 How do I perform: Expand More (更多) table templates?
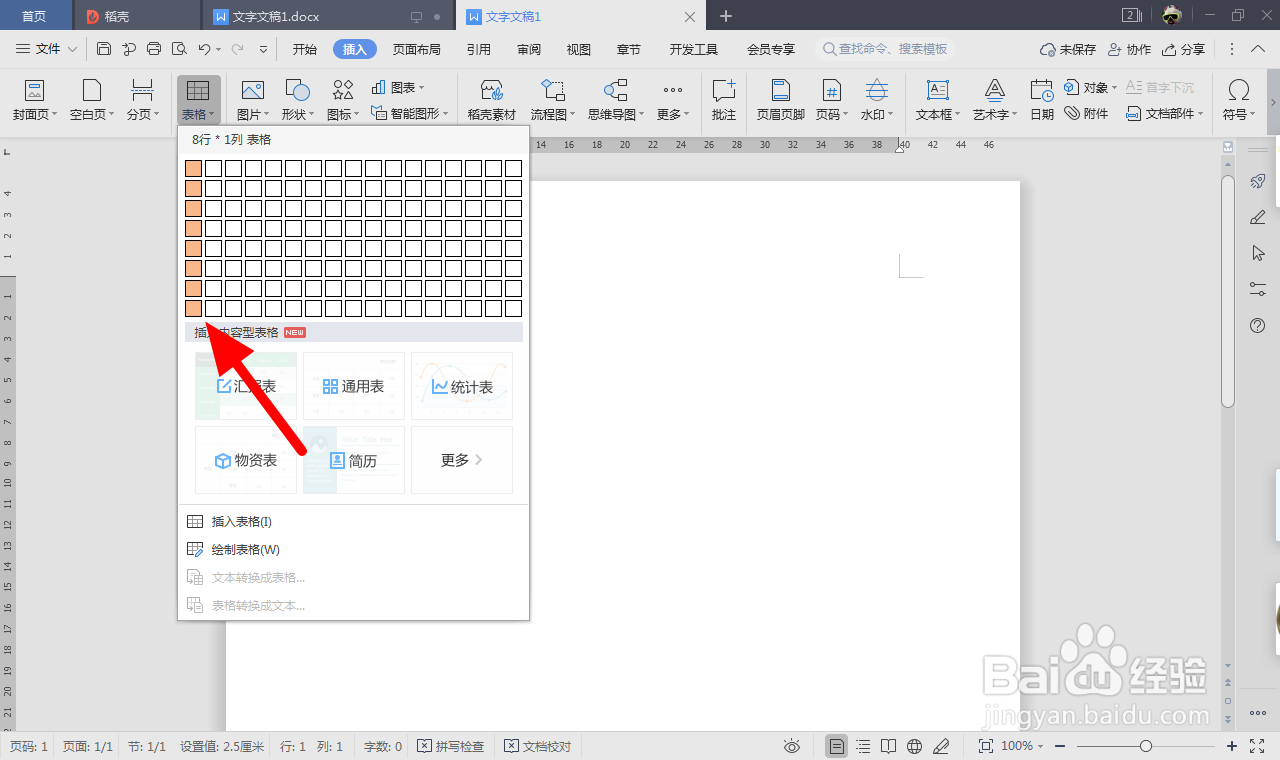pos(462,460)
